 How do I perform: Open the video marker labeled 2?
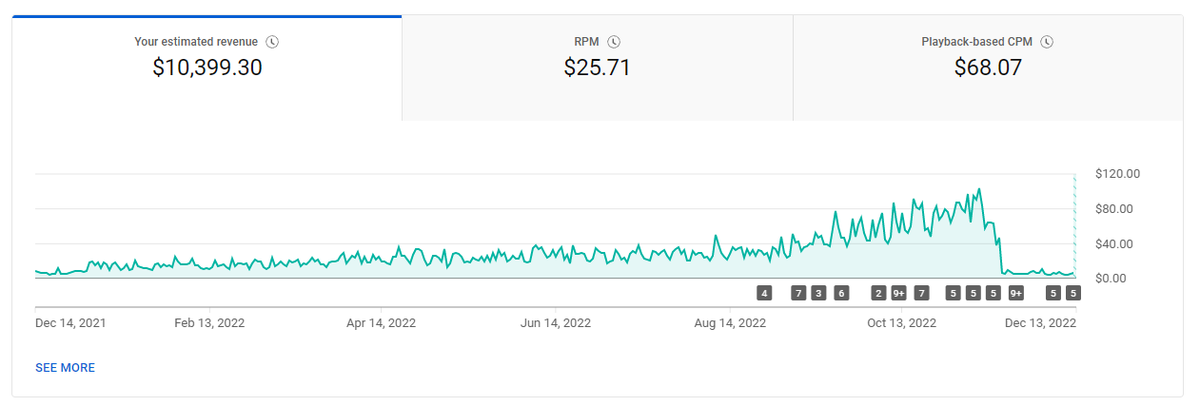point(878,293)
